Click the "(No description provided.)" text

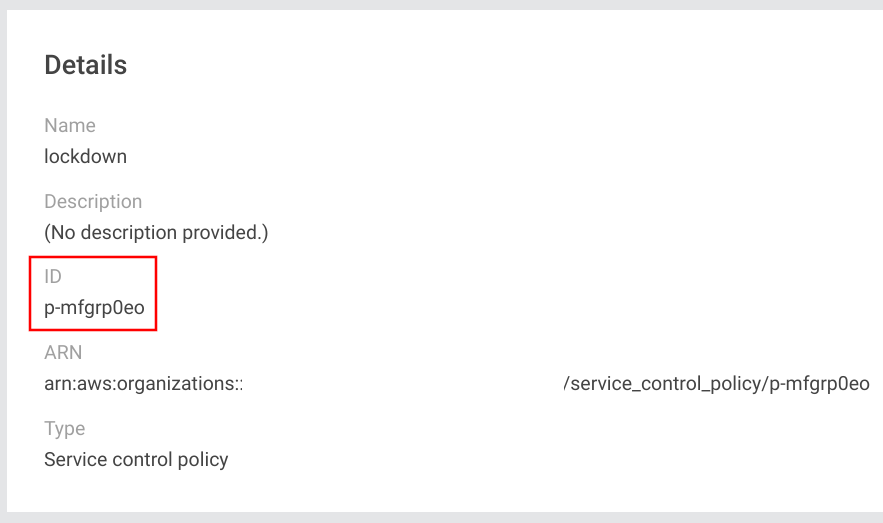[156, 232]
